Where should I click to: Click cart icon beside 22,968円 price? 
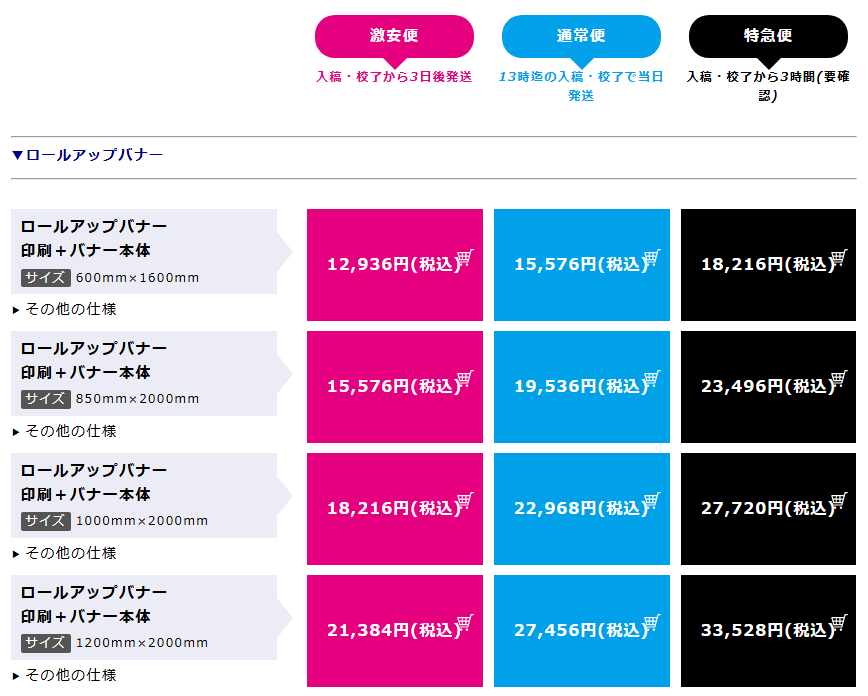(651, 502)
